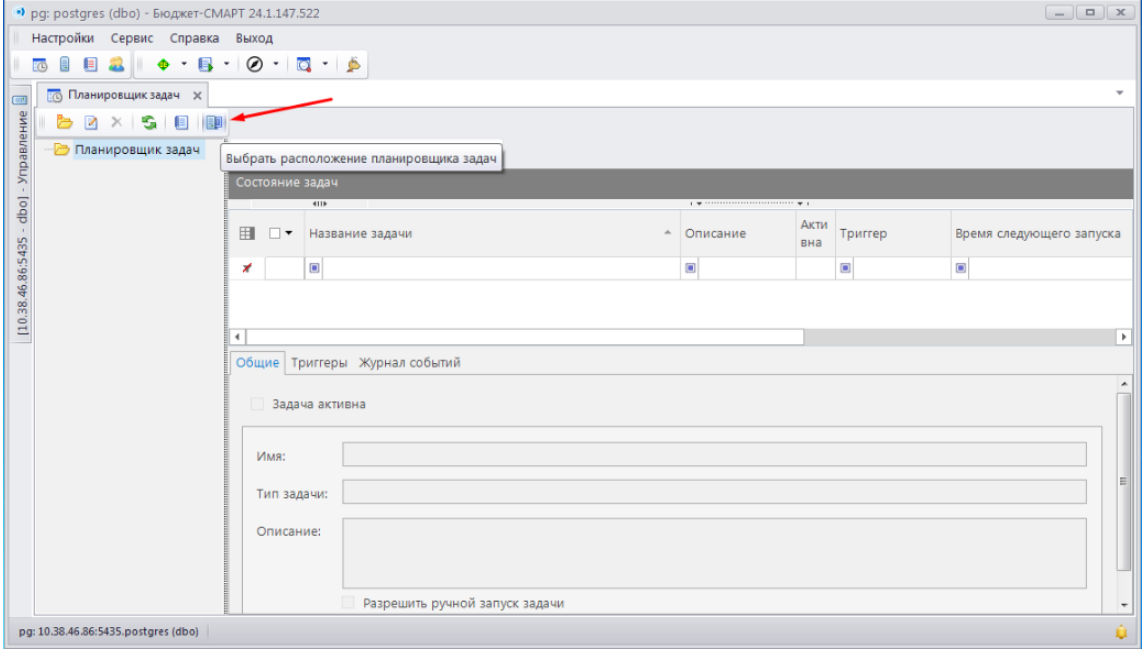The width and height of the screenshot is (1144, 650).
Task: Open the Справка menu
Action: 194,38
